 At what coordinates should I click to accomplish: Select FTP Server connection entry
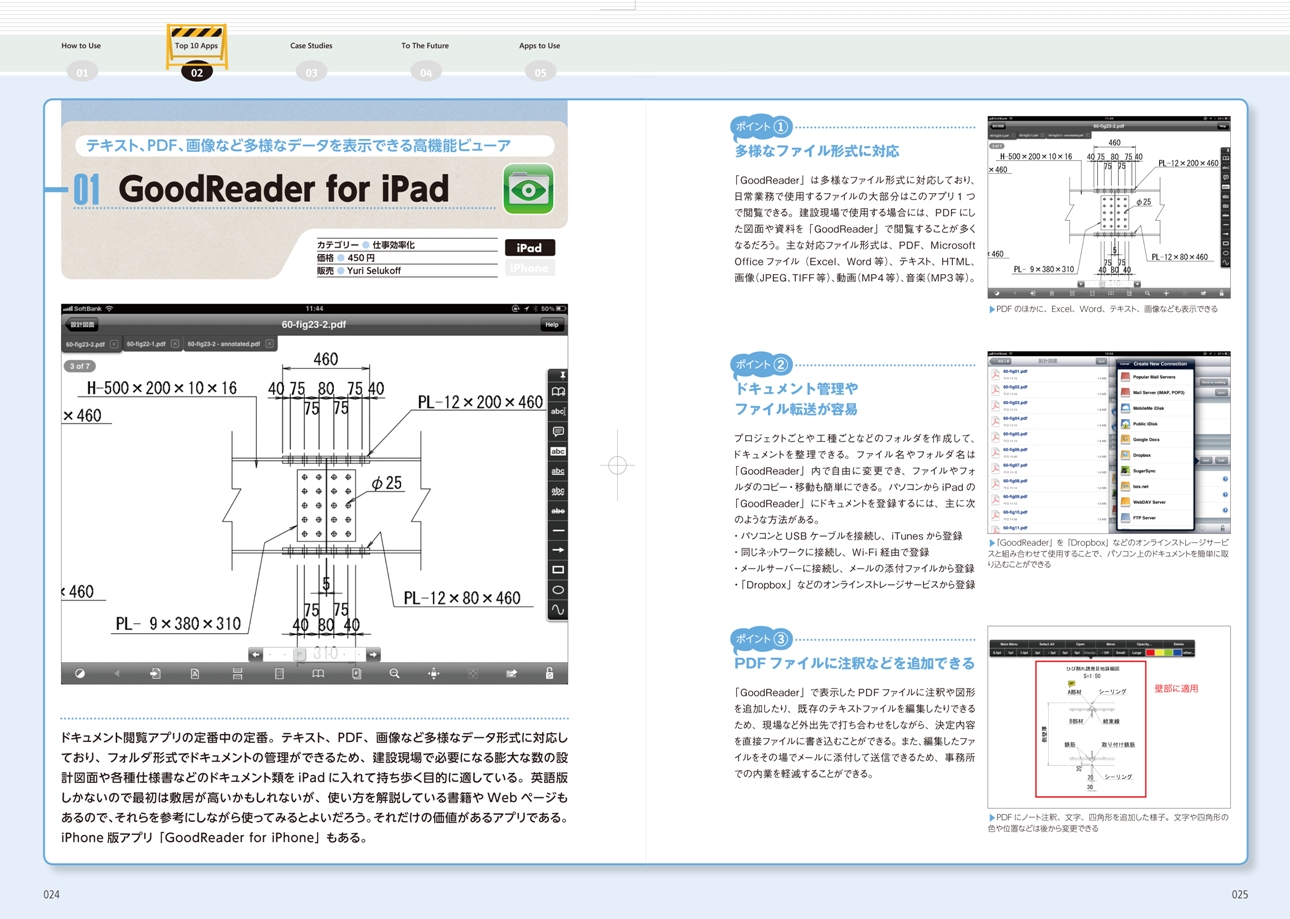tap(1155, 518)
